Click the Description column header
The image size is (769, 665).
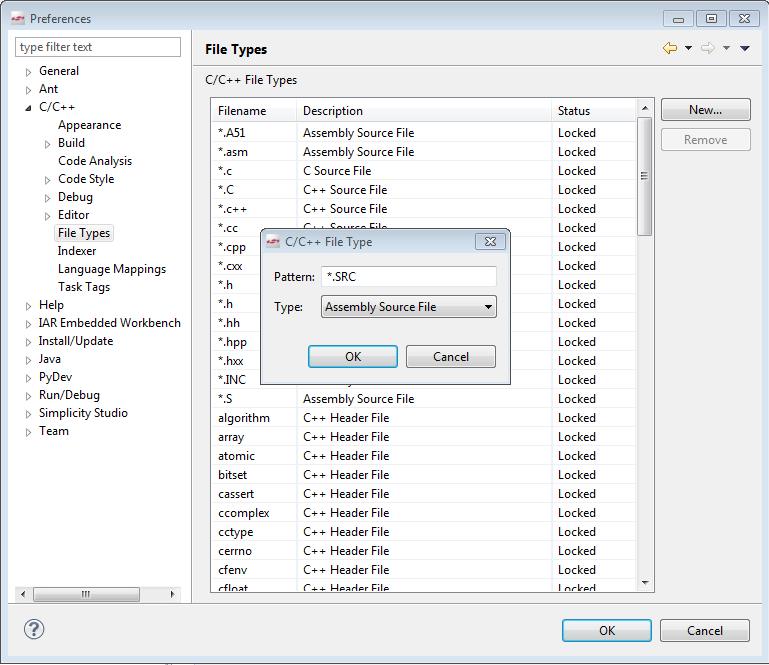point(424,111)
